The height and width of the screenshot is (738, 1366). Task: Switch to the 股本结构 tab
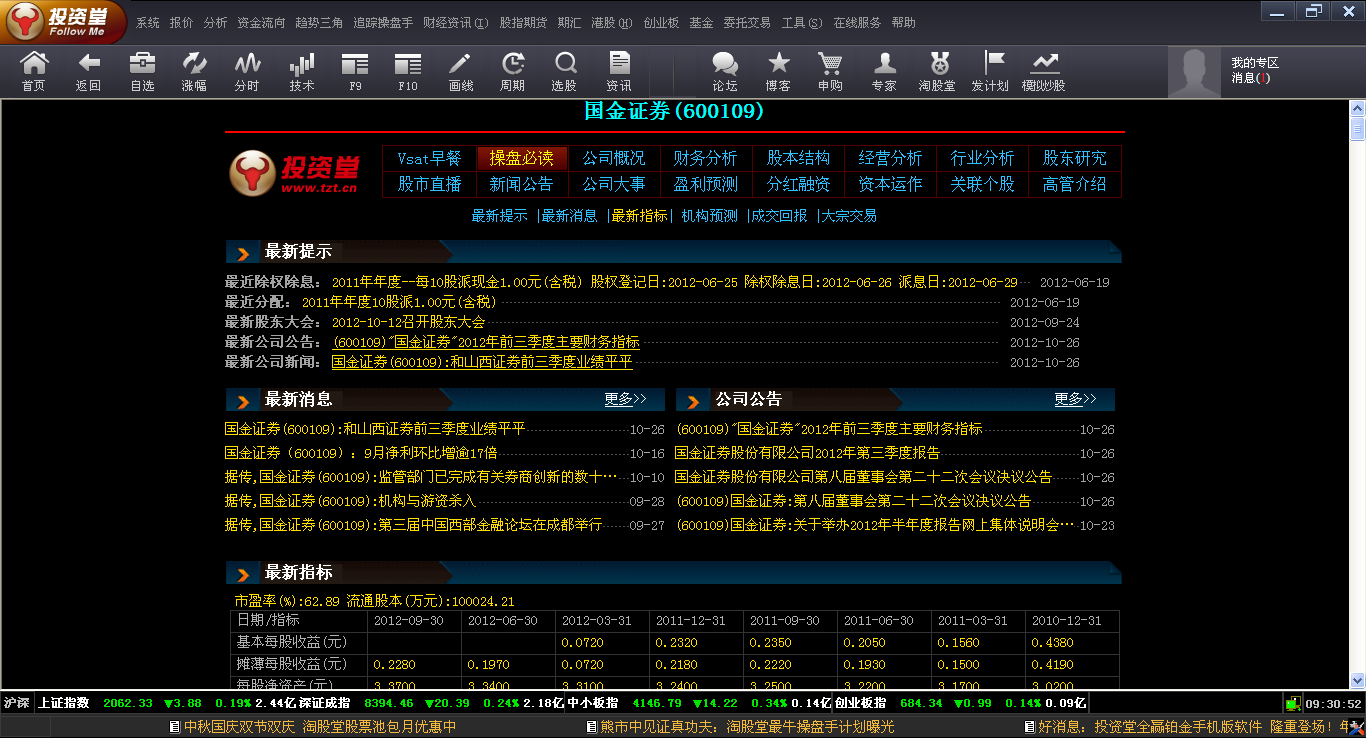pos(798,158)
